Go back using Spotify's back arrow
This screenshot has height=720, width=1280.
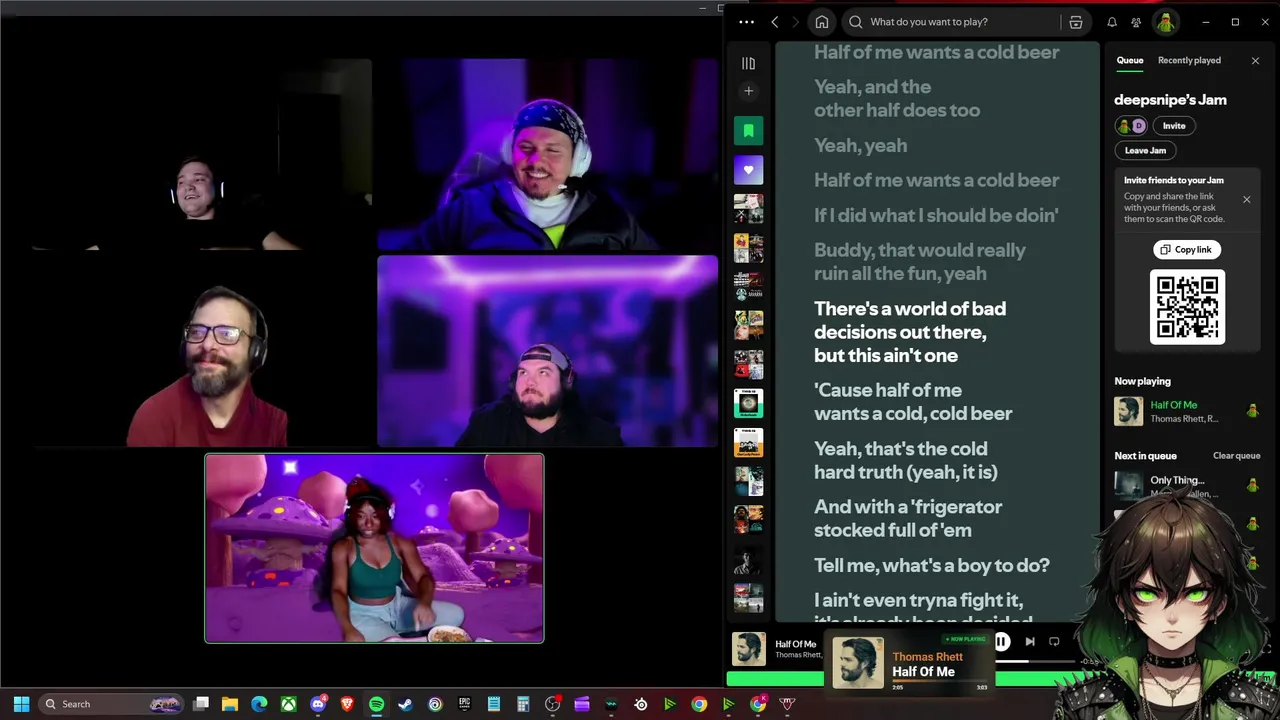[x=775, y=22]
